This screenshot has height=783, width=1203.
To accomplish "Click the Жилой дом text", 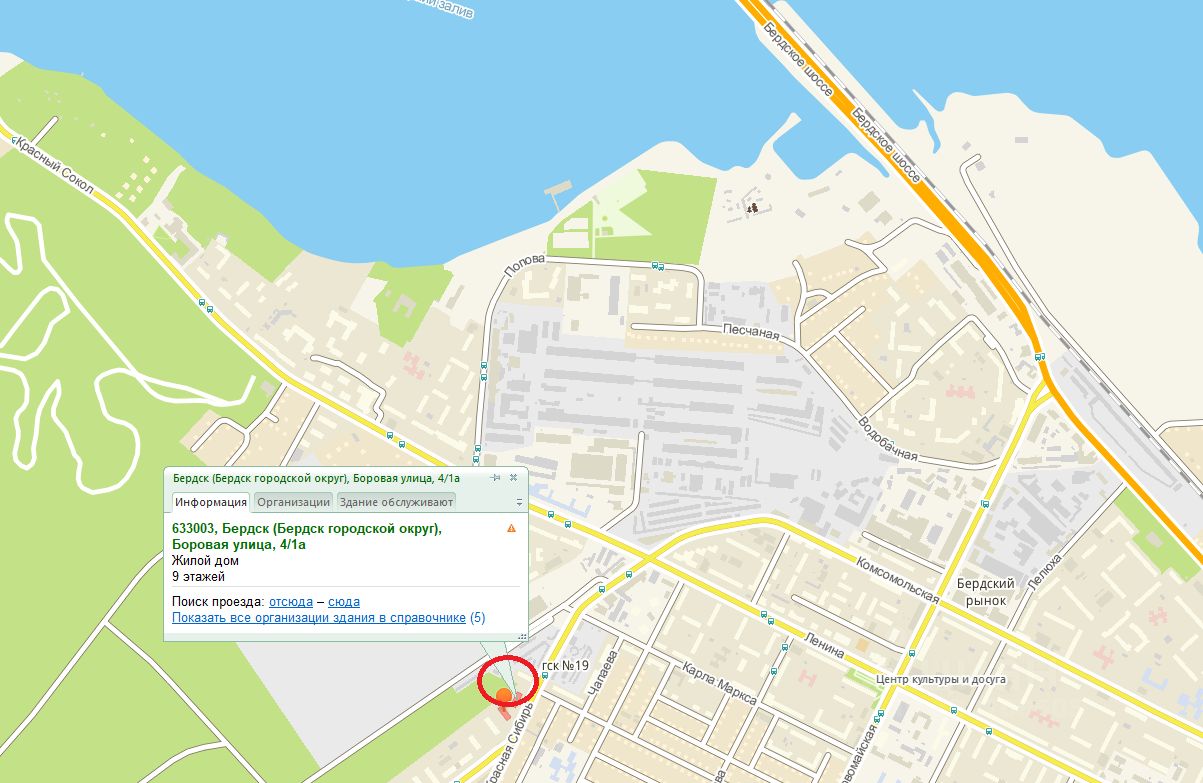I will coord(205,561).
